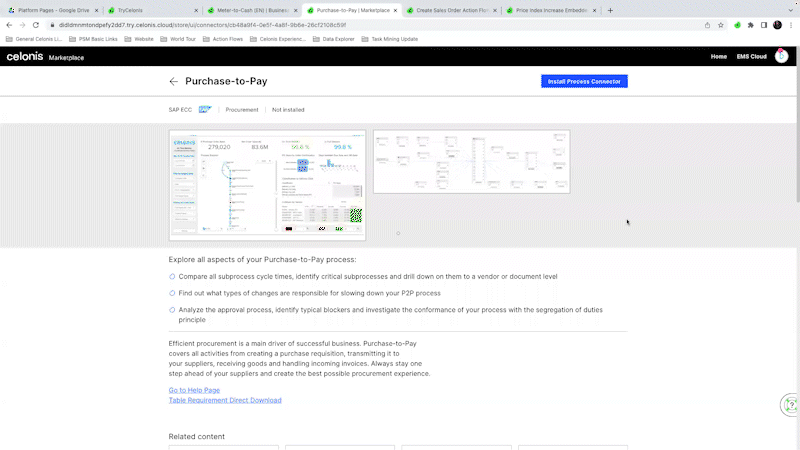This screenshot has width=800, height=450.
Task: Click the share page icon in address bar
Action: [707, 25]
